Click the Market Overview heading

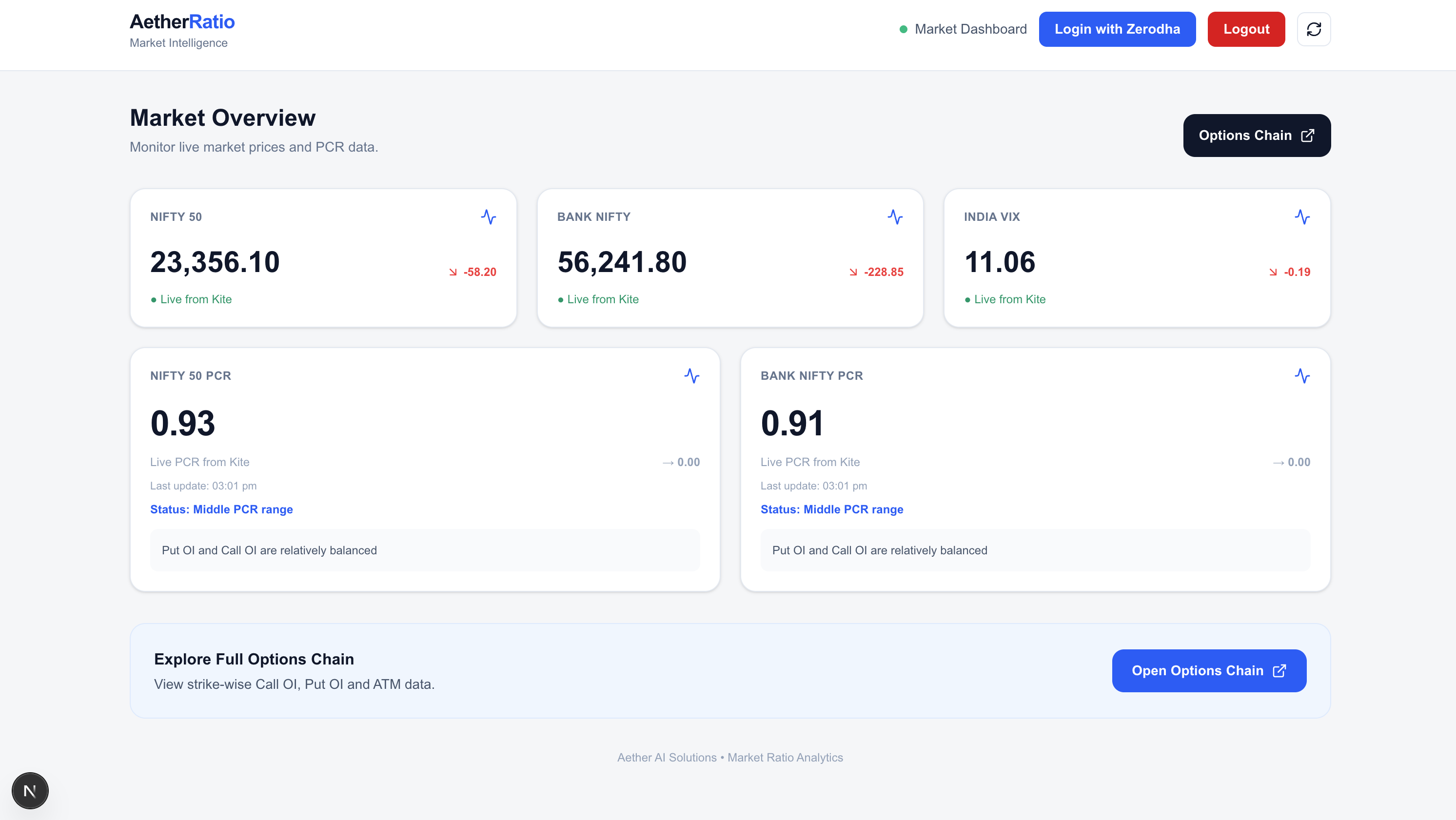[223, 118]
